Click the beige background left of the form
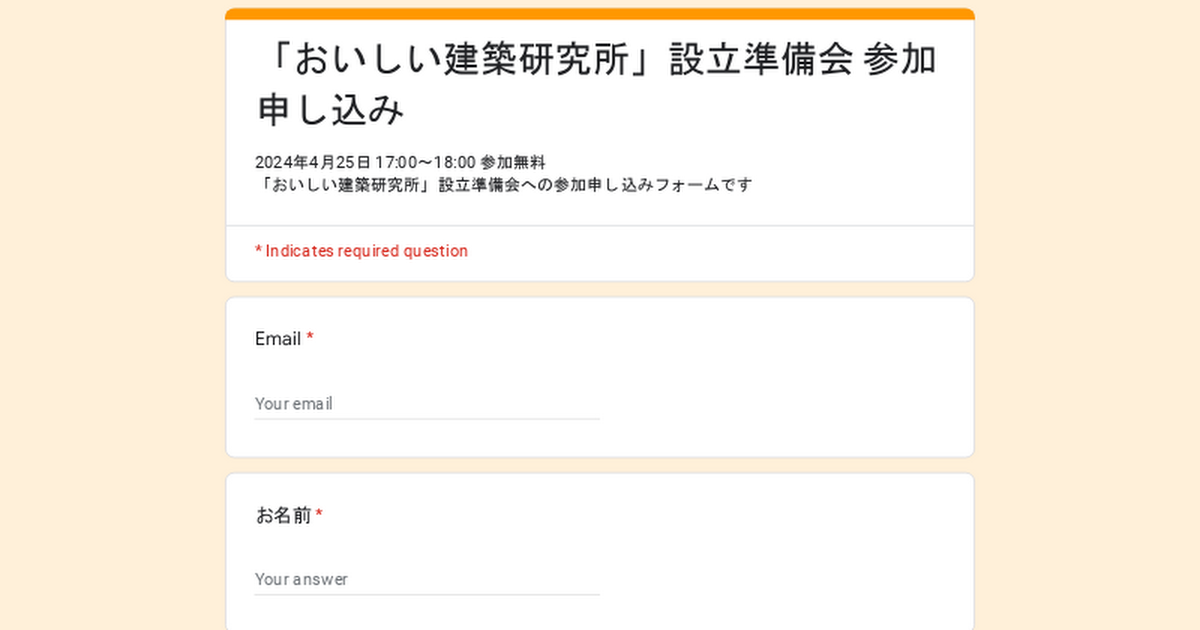Viewport: 1200px width, 630px height. coord(110,320)
